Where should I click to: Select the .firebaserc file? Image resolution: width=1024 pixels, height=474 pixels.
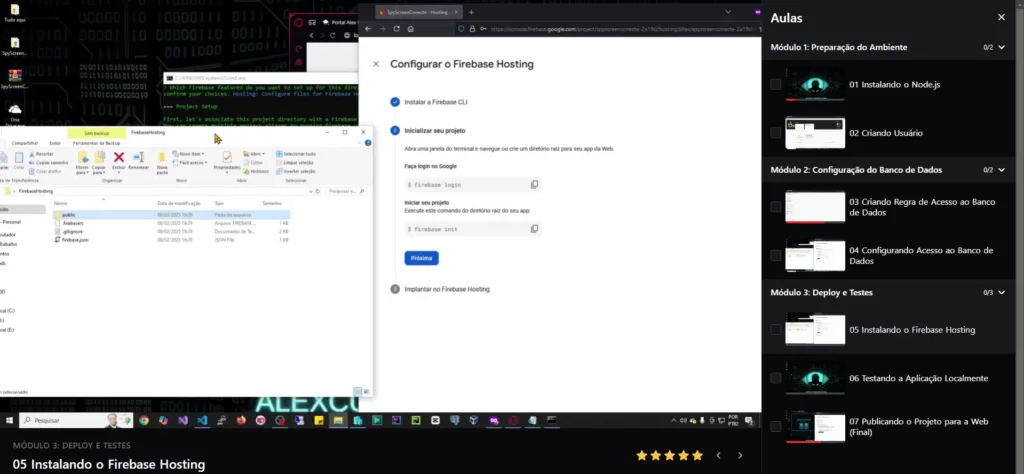(171, 223)
